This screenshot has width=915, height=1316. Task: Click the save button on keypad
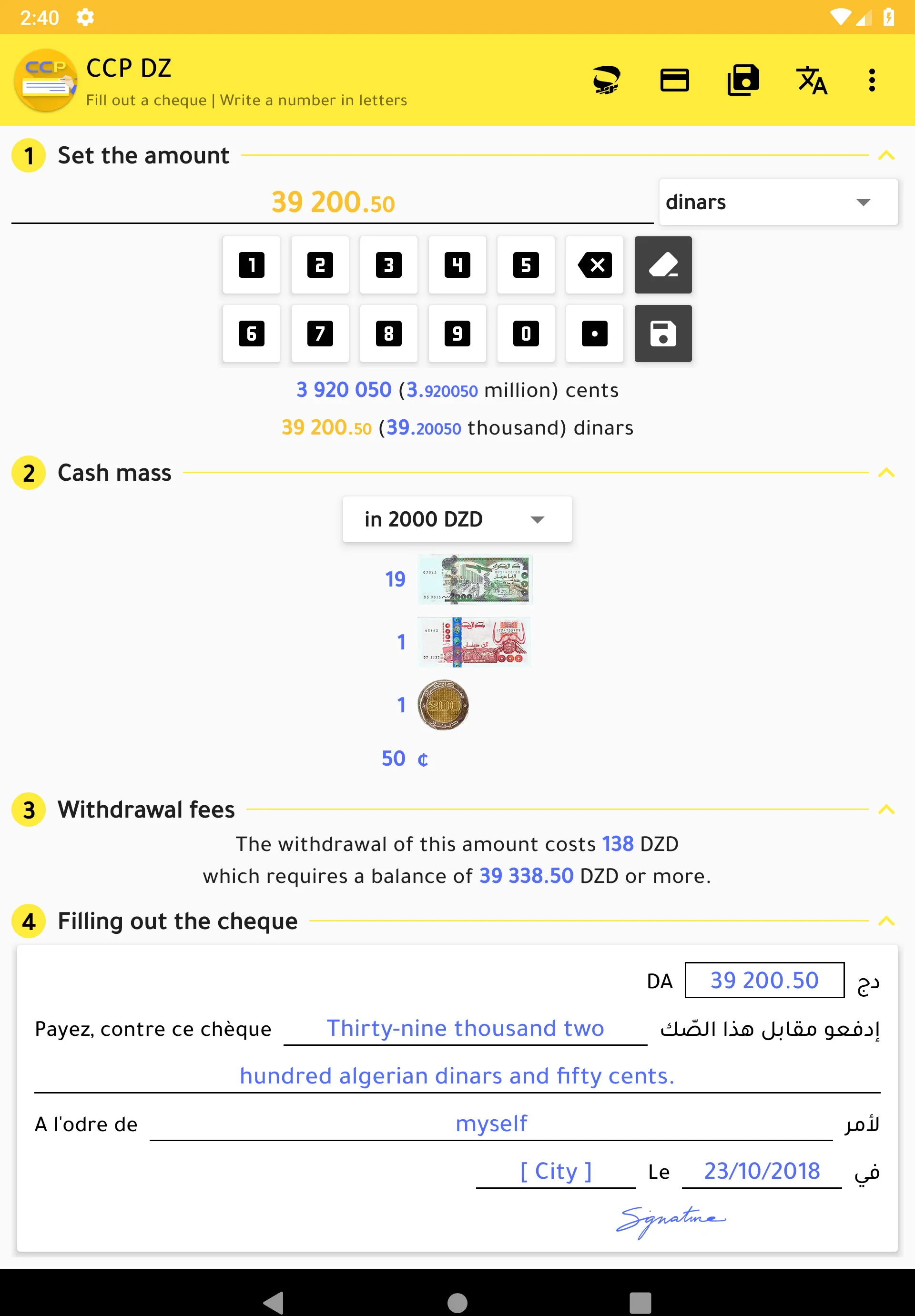tap(662, 333)
